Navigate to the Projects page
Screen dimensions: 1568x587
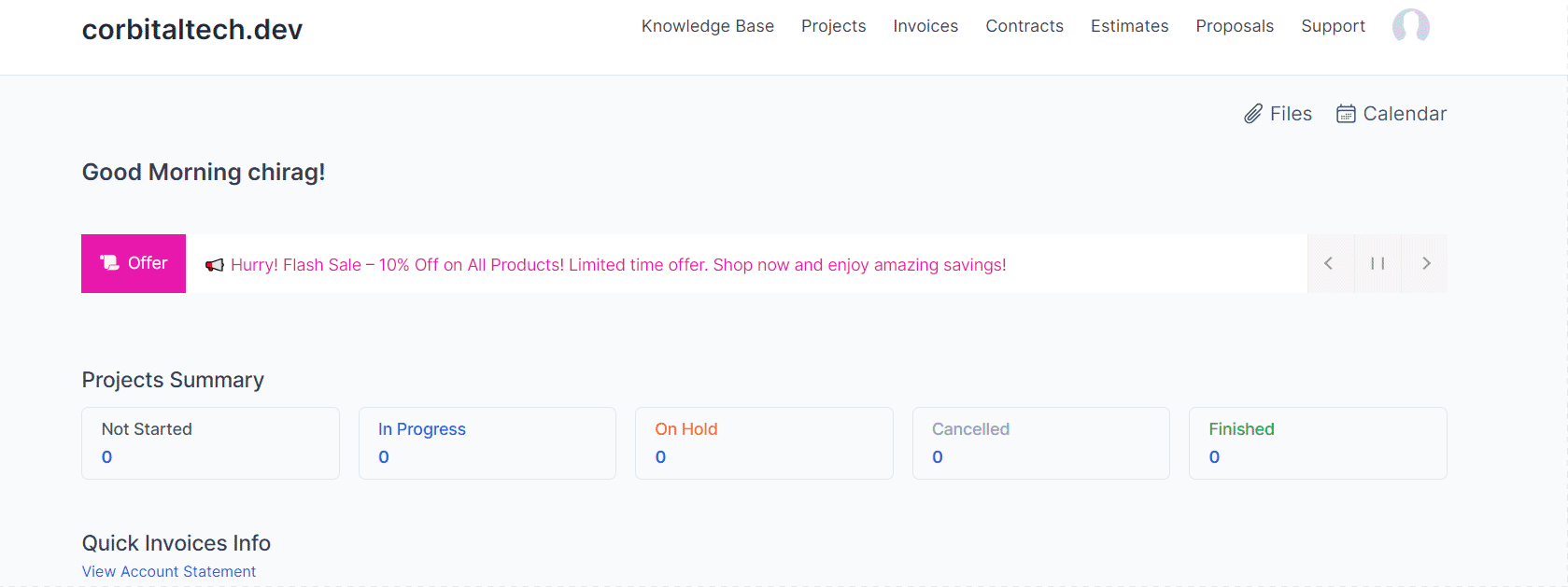click(833, 26)
